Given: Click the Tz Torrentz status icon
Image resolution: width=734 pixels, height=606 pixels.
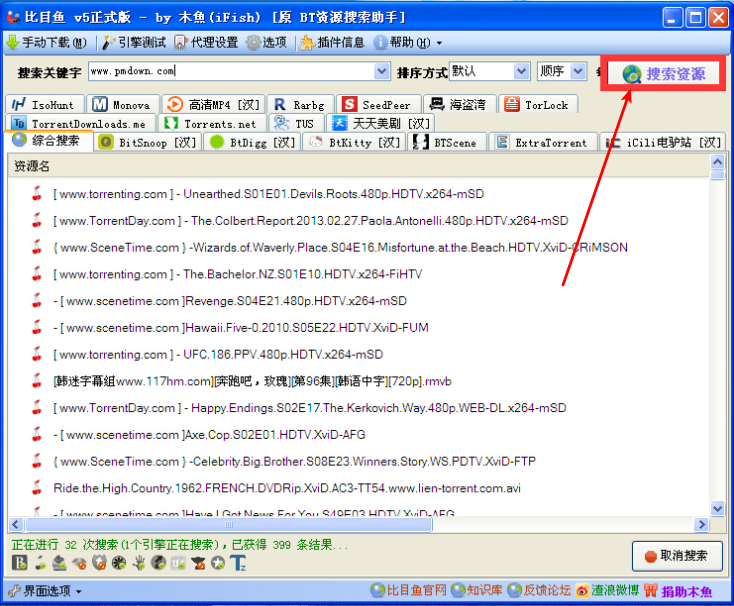Looking at the screenshot, I should 238,562.
